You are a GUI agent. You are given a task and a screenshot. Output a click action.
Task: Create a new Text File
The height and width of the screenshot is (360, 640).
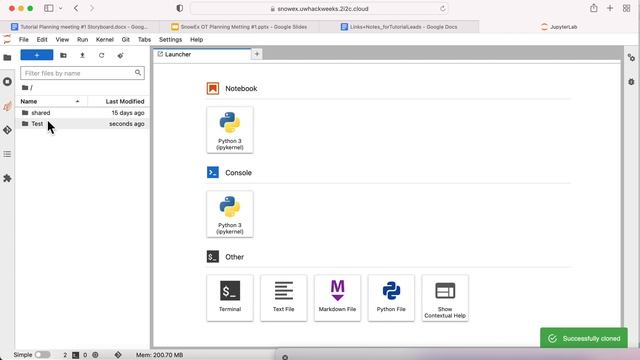[284, 298]
